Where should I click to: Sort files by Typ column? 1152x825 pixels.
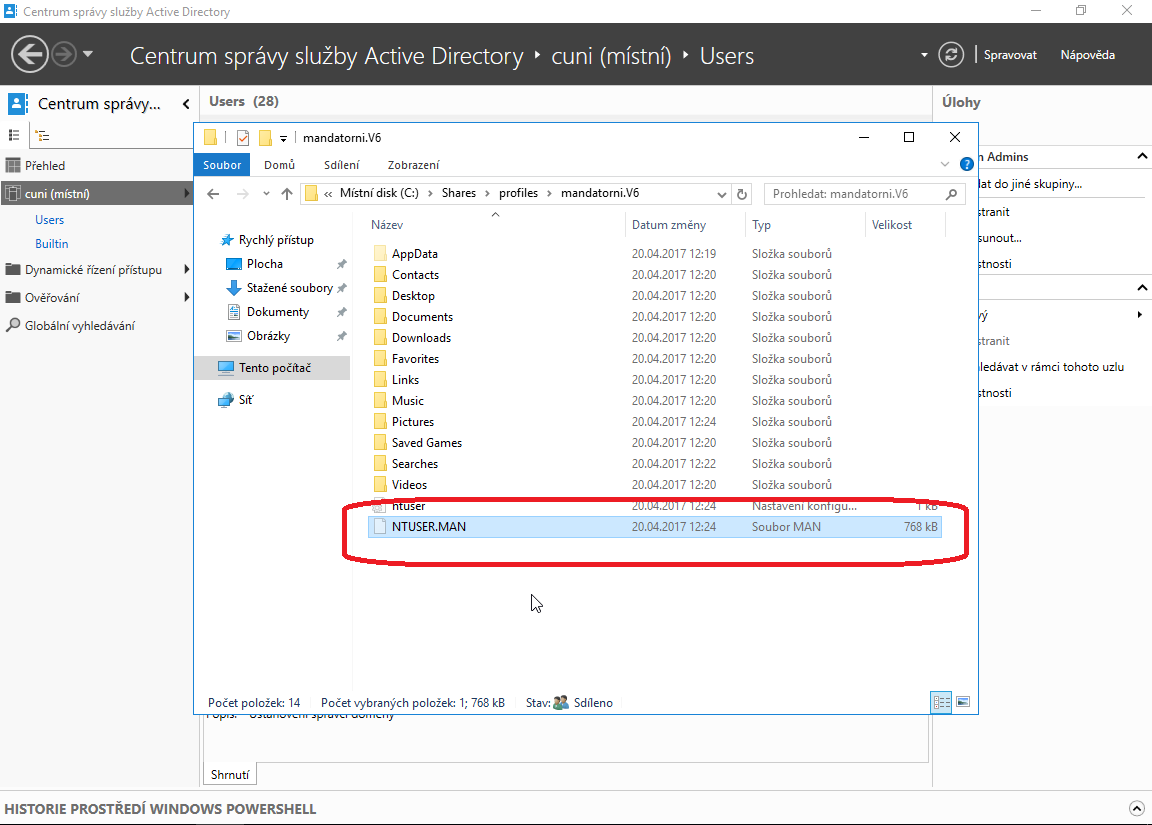click(761, 225)
